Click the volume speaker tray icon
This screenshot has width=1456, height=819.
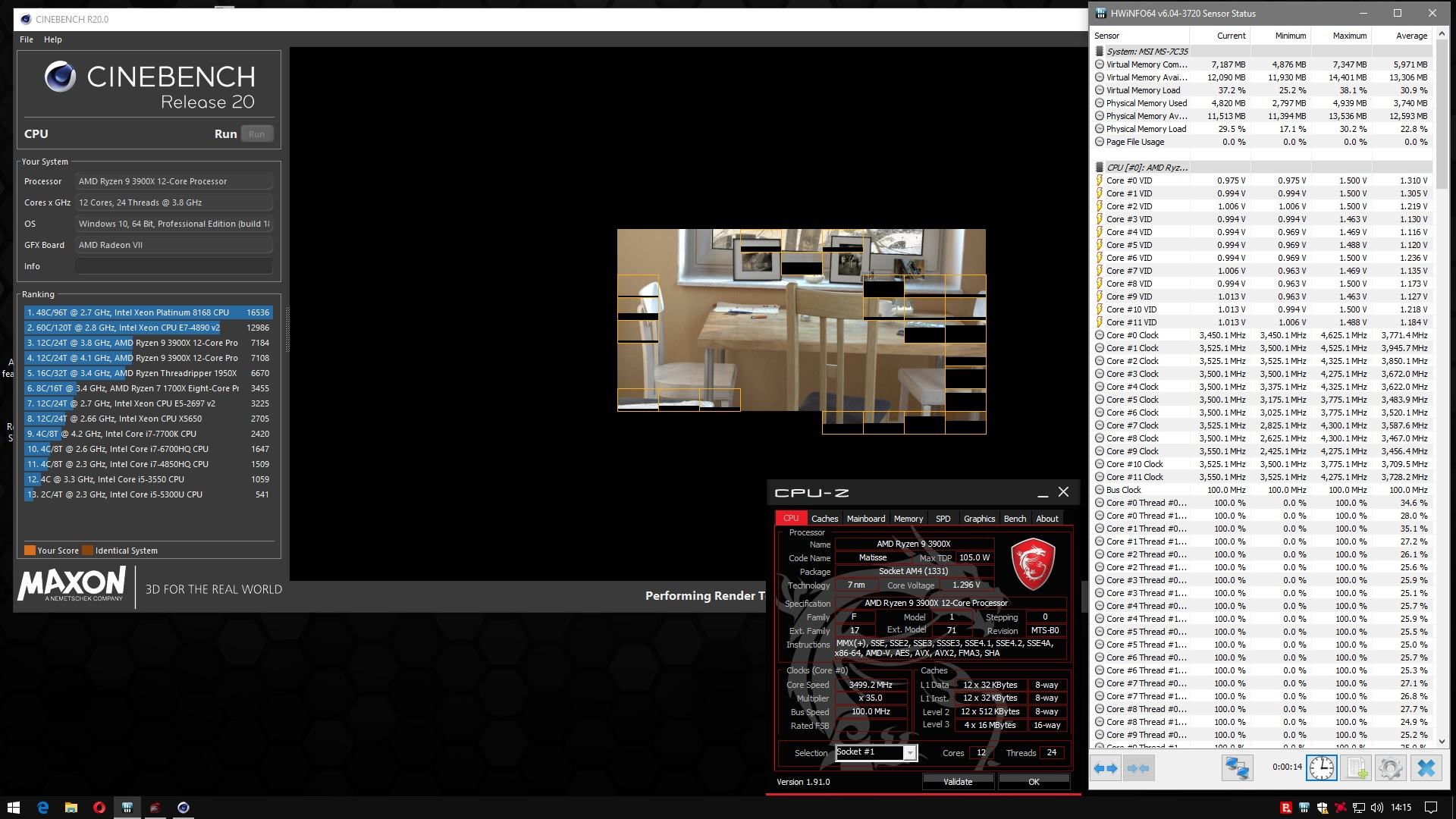point(1377,808)
